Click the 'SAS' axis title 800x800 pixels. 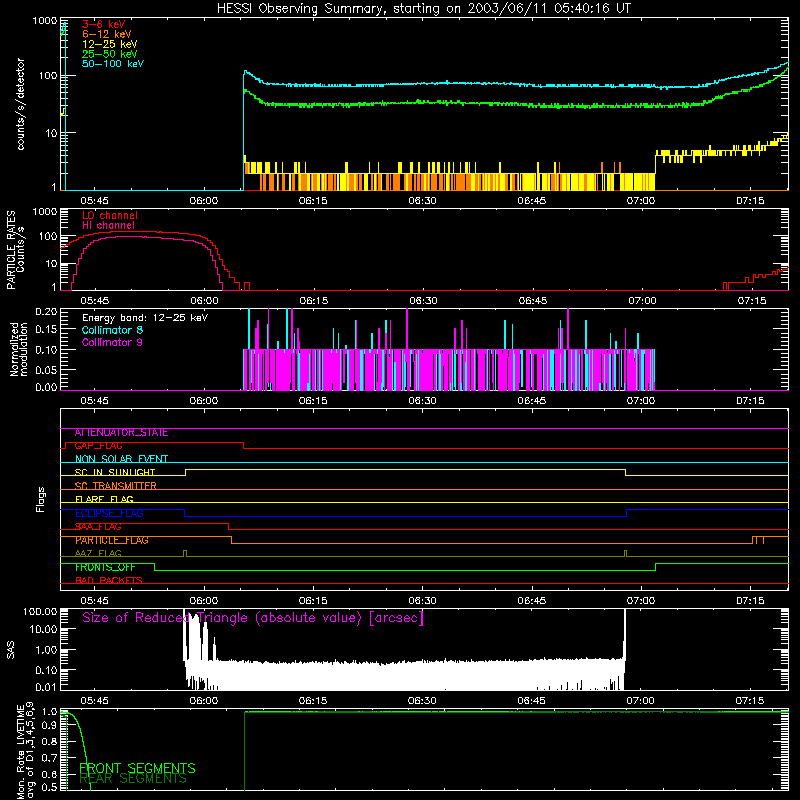[x=10, y=650]
